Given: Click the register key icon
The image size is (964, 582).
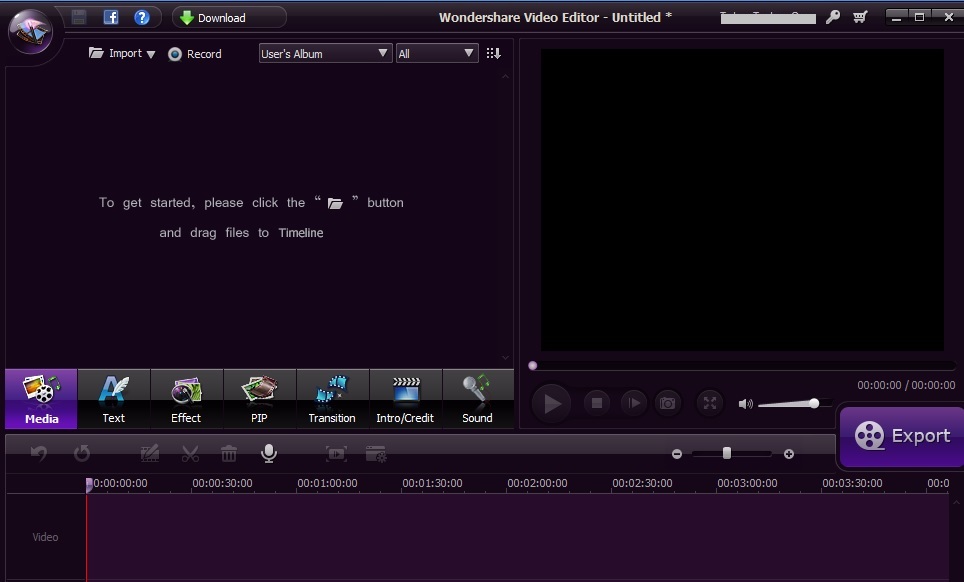Looking at the screenshot, I should 832,17.
